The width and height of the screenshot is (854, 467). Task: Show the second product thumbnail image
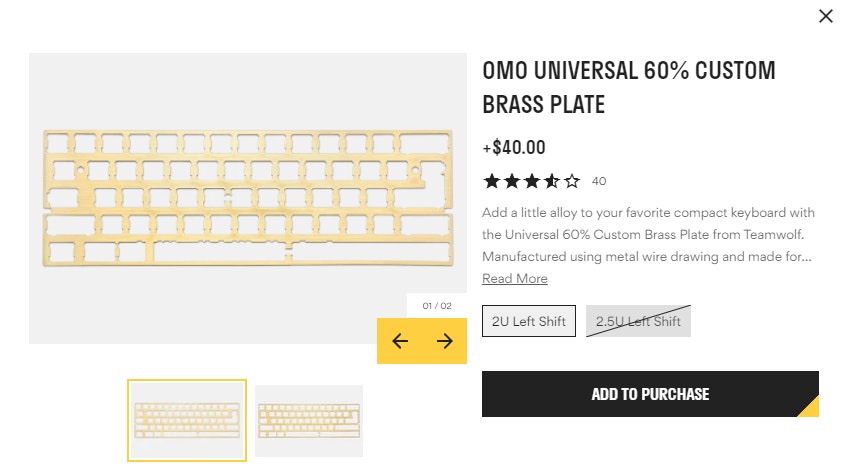click(309, 421)
